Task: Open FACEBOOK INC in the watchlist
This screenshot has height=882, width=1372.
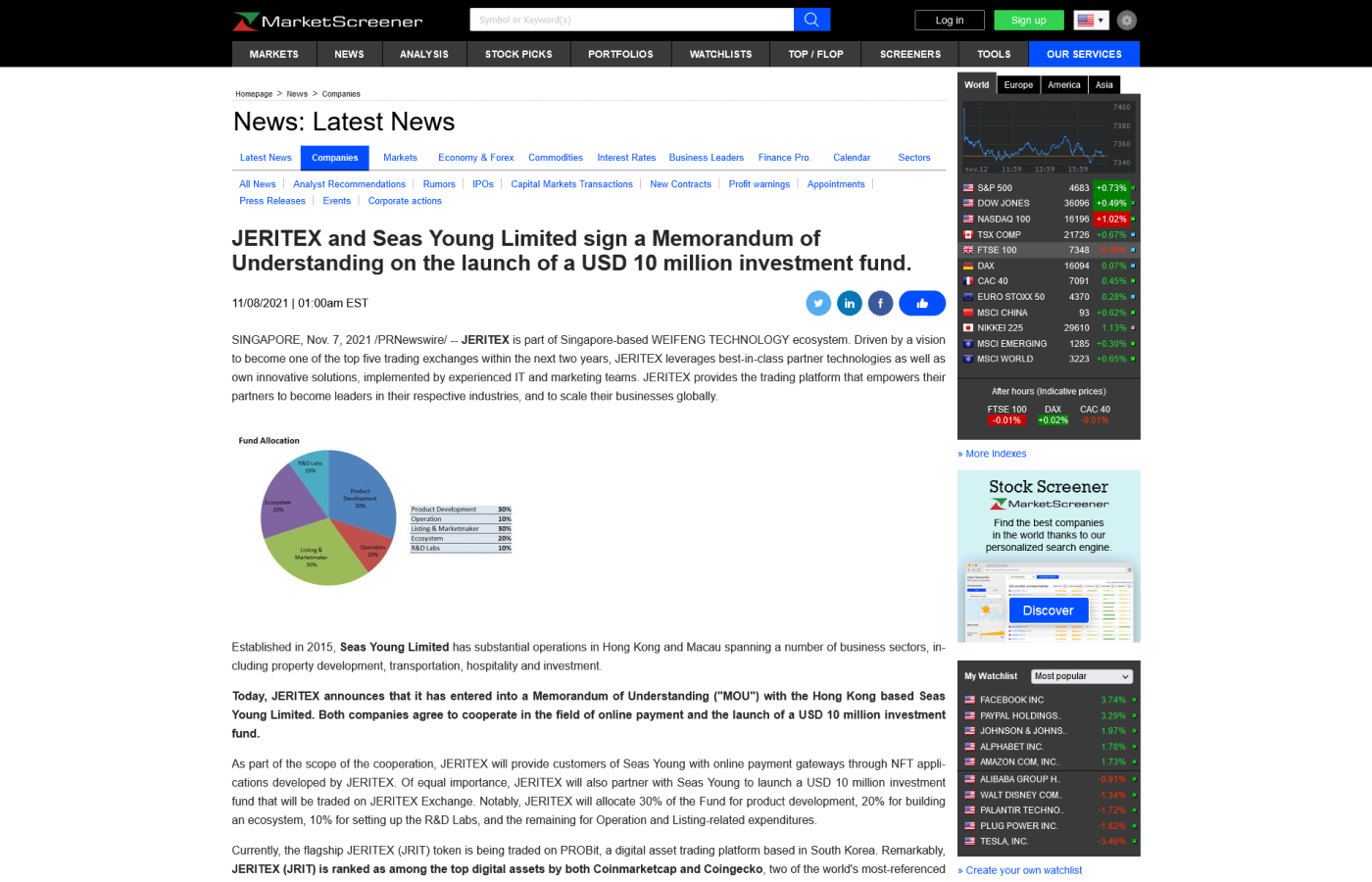Action: point(1011,700)
